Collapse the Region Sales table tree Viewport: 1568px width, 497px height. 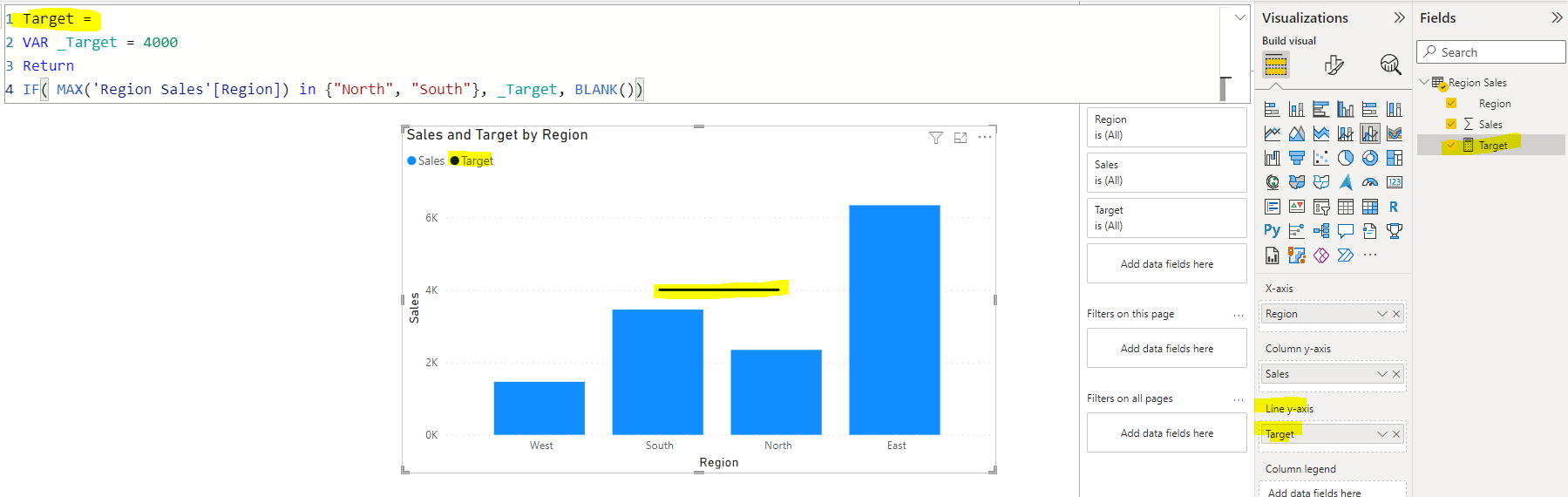point(1424,82)
